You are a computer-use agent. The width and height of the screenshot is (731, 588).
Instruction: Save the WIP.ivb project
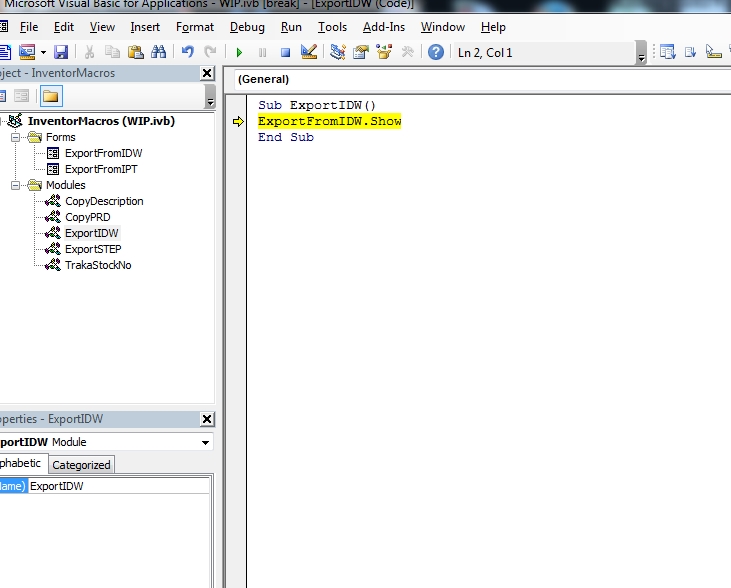click(x=61, y=52)
